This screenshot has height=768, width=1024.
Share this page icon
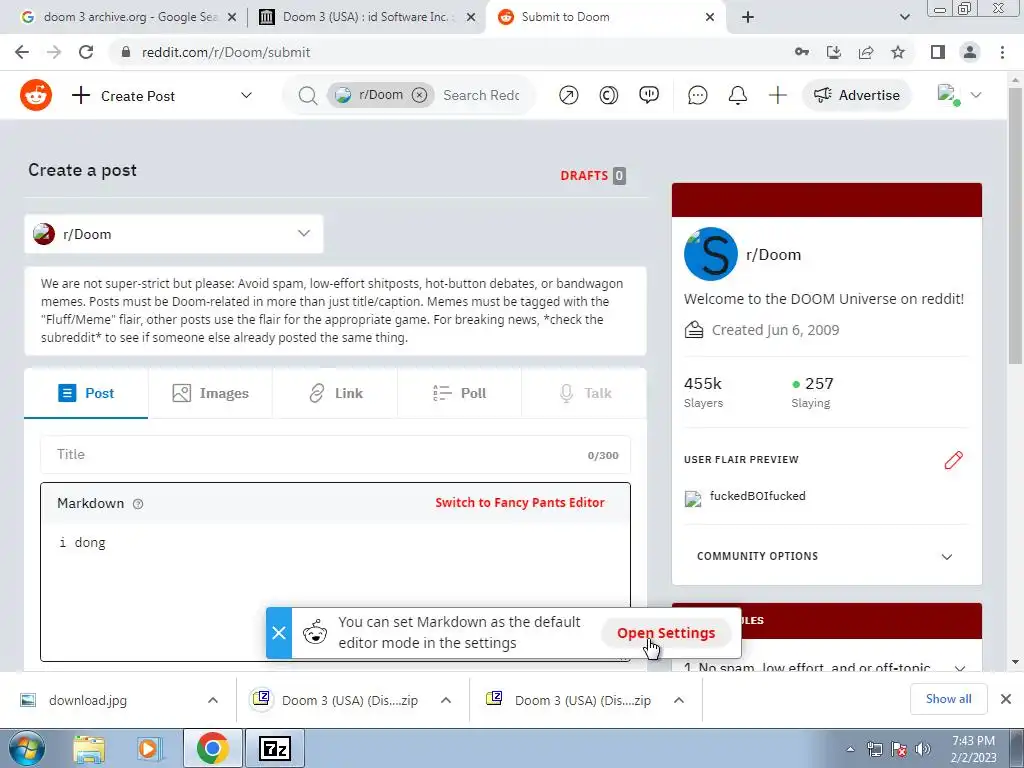pyautogui.click(x=866, y=52)
